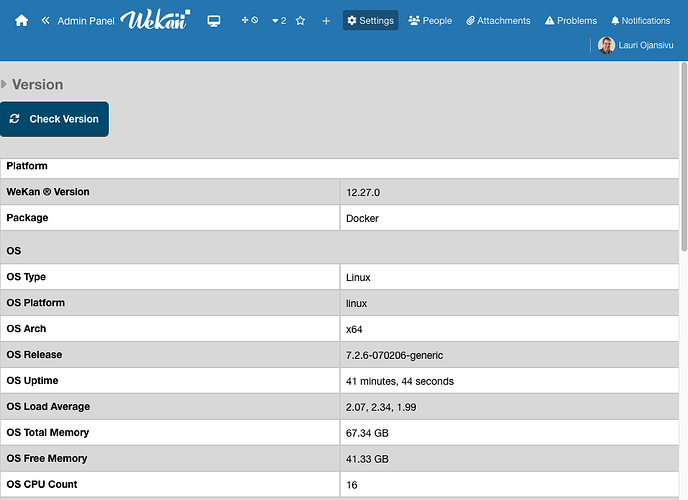Select OS Free Memory value 41.33 GB
This screenshot has height=500, width=688.
pyautogui.click(x=367, y=459)
